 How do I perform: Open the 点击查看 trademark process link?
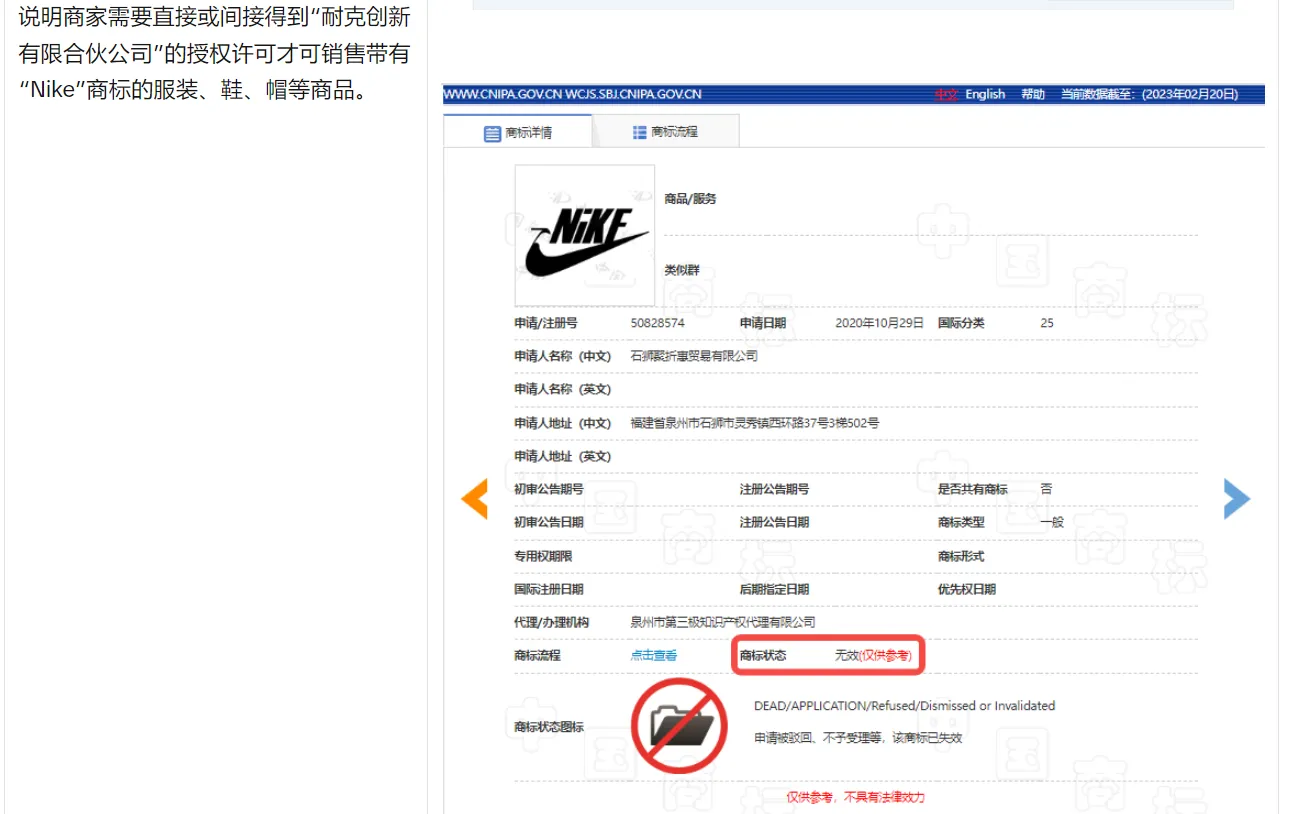tap(654, 656)
